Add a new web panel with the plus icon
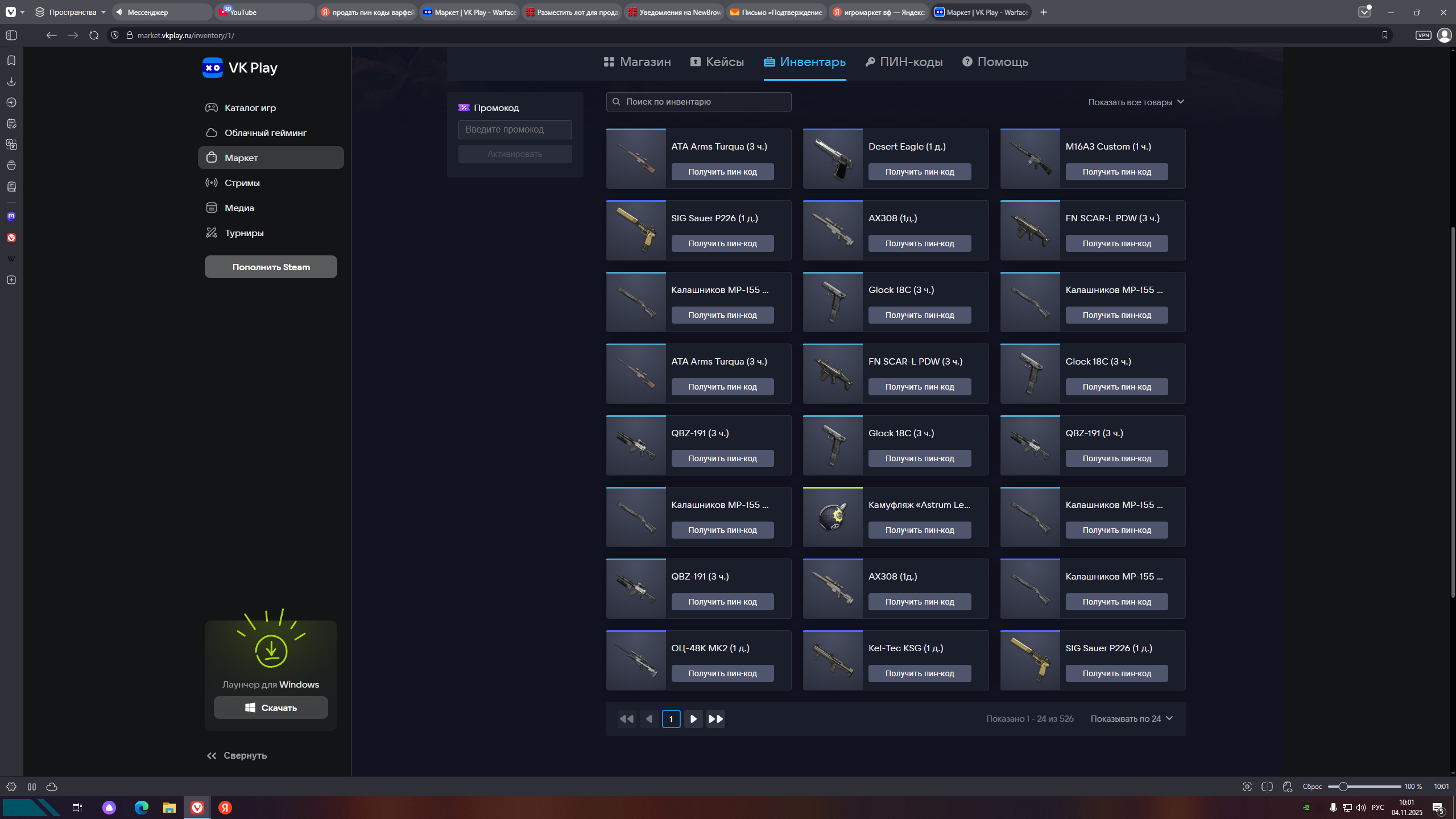 pyautogui.click(x=11, y=279)
